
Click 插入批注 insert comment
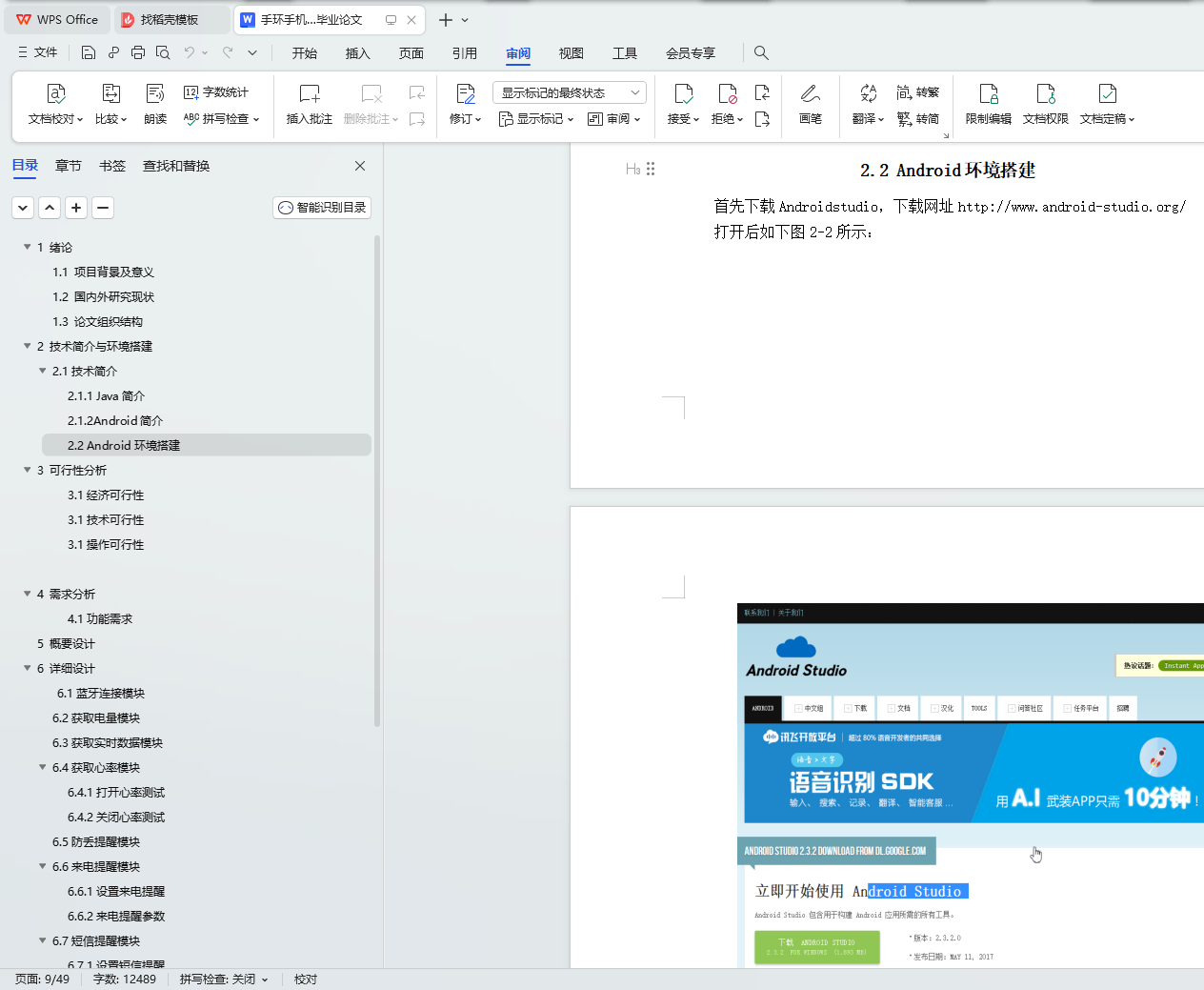(x=310, y=105)
